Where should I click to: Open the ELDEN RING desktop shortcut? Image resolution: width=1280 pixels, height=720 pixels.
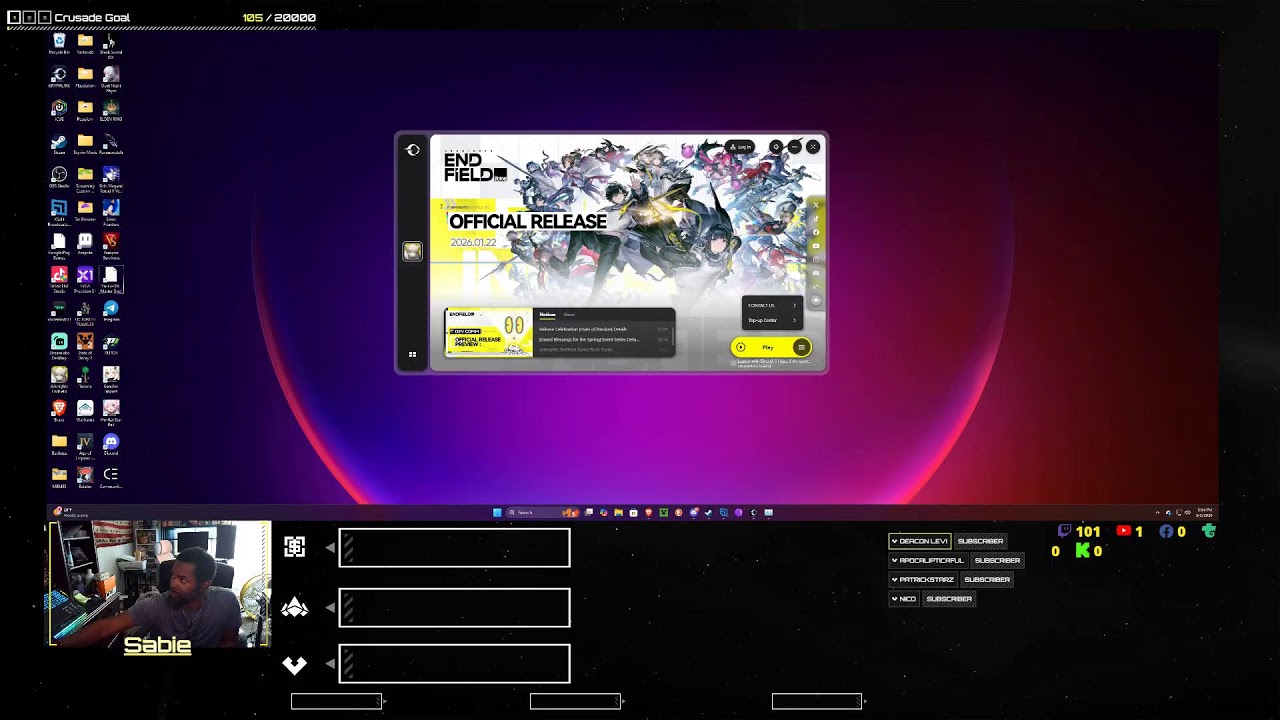coord(111,111)
